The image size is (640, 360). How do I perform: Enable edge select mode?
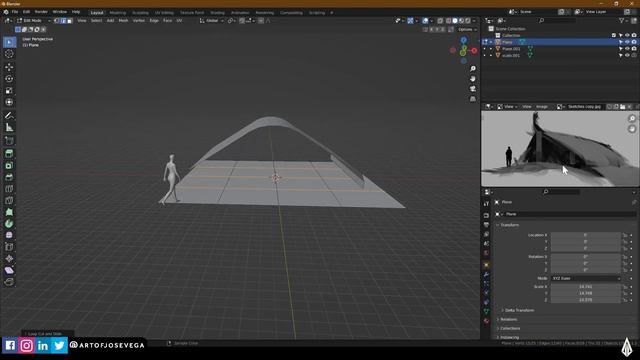[x=63, y=20]
